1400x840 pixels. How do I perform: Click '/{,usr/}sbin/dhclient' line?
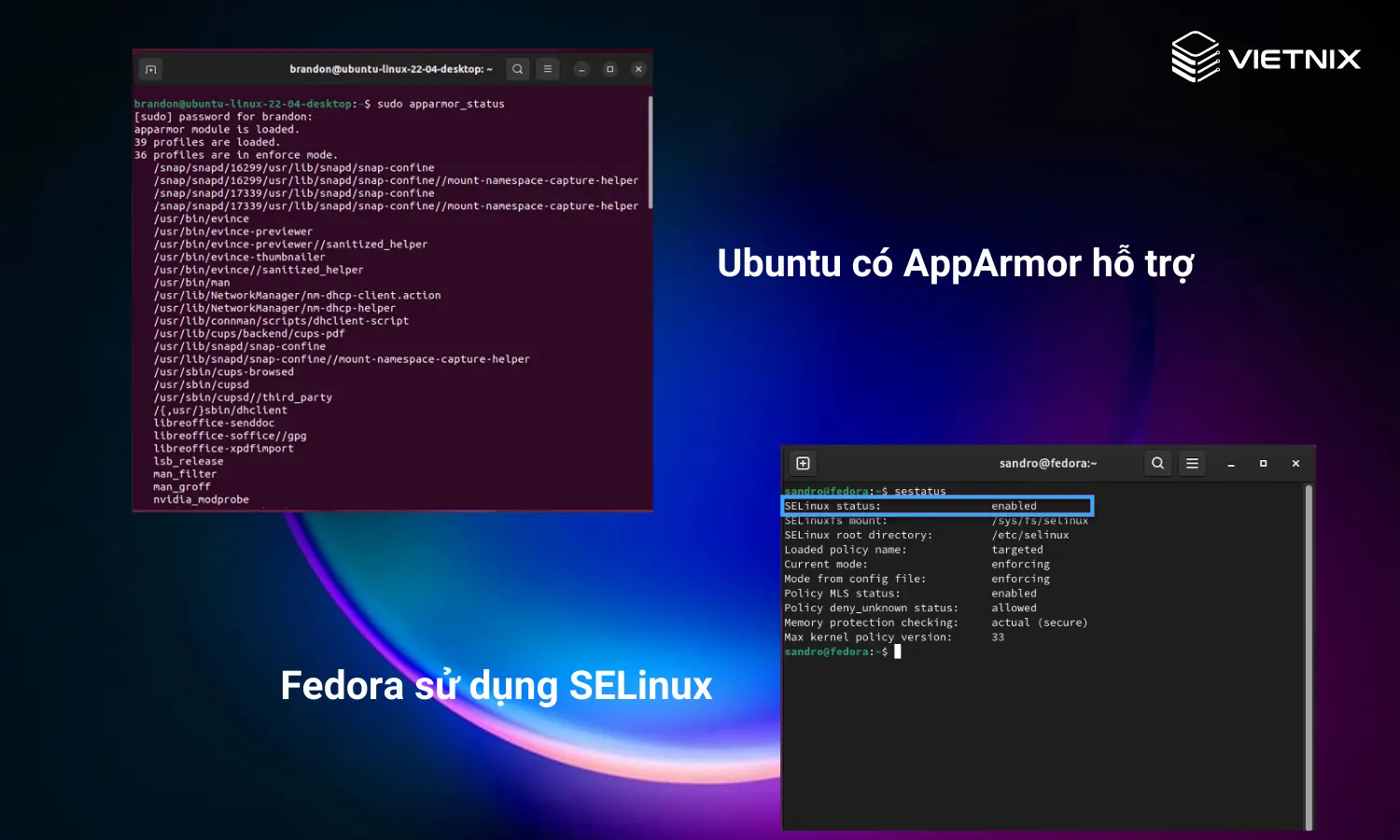(x=220, y=411)
